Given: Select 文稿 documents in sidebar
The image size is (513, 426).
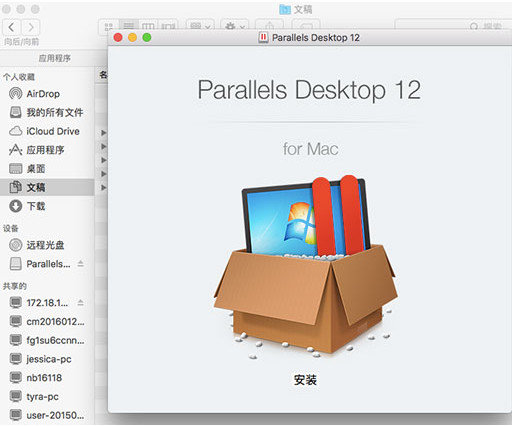Looking at the screenshot, I should [x=47, y=187].
